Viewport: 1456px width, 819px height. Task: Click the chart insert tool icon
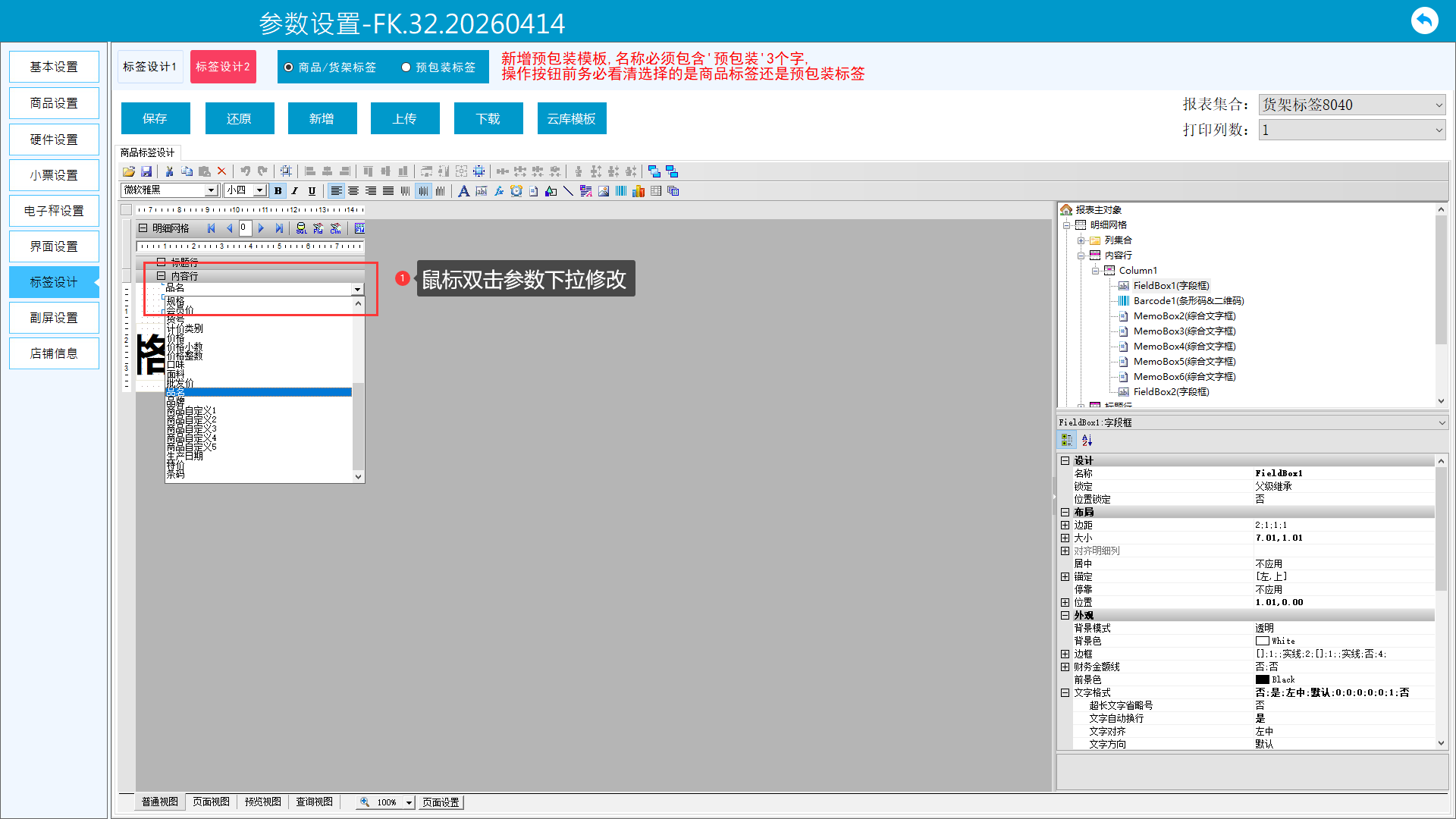[639, 191]
